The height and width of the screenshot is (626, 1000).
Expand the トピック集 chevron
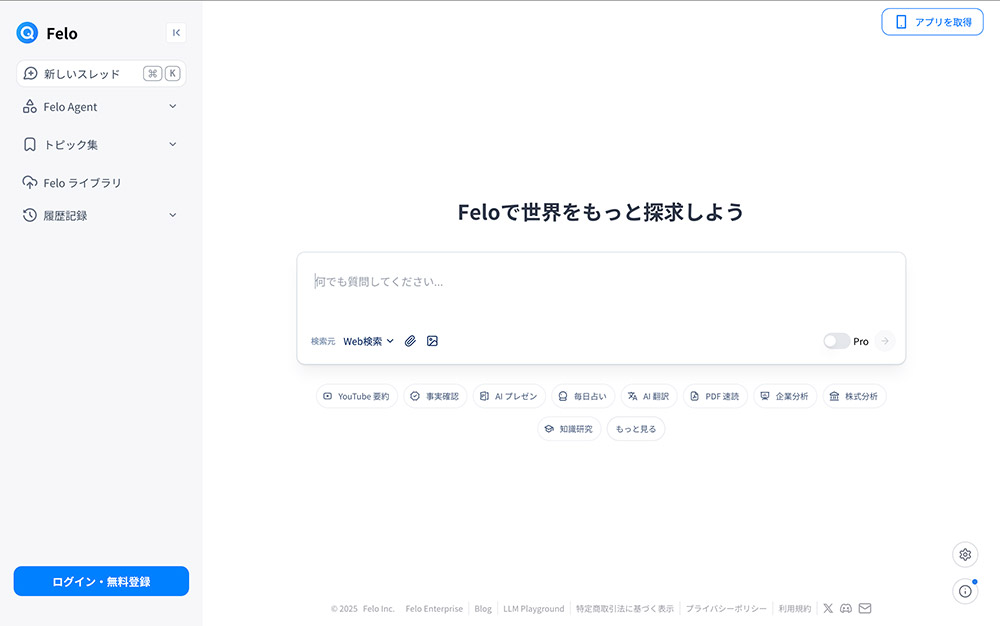tap(173, 145)
